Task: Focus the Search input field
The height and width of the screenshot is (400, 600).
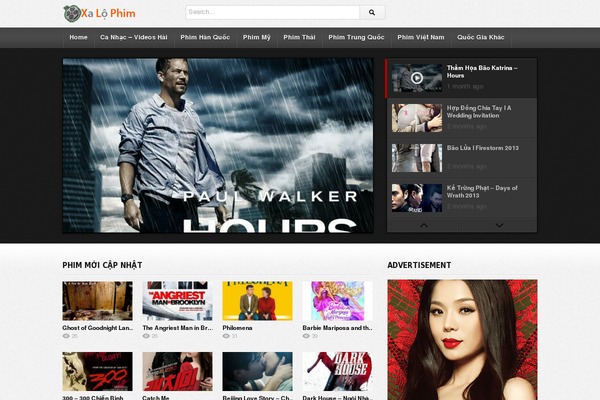Action: pyautogui.click(x=272, y=12)
